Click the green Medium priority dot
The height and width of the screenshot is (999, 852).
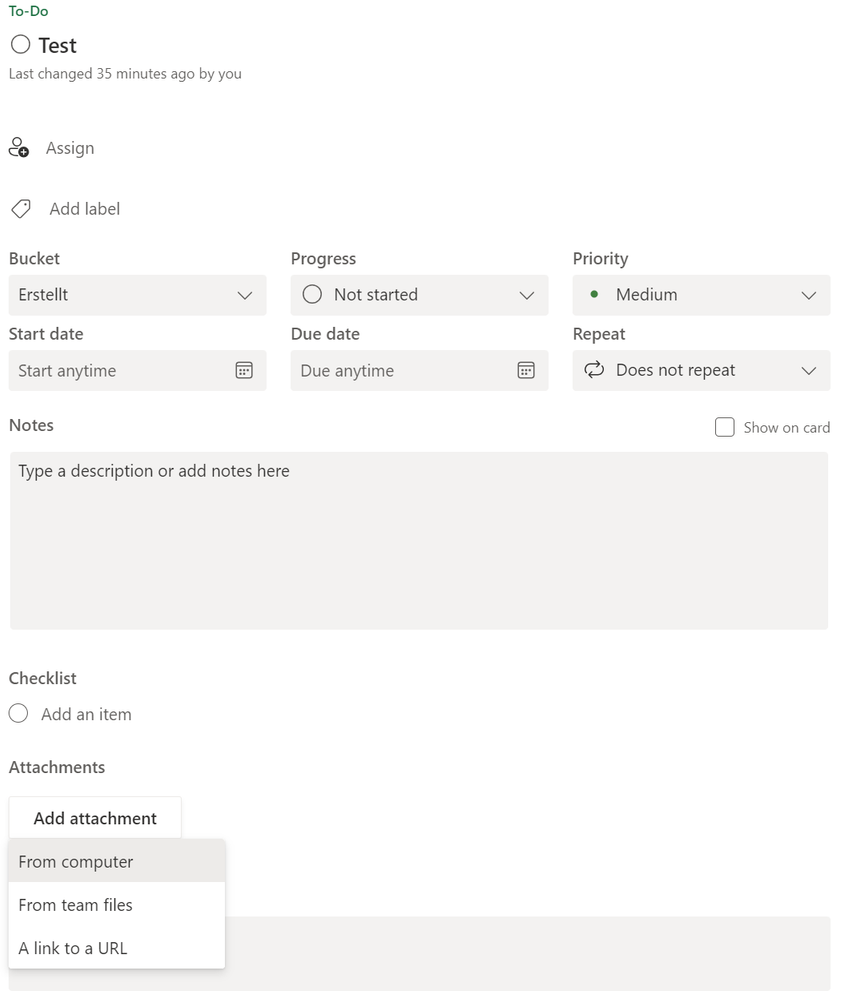(594, 294)
